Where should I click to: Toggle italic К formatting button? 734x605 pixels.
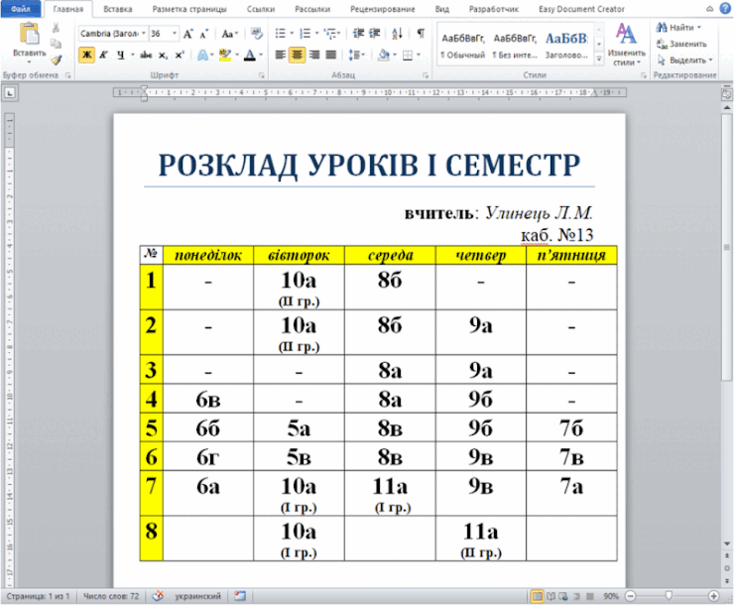tap(103, 55)
